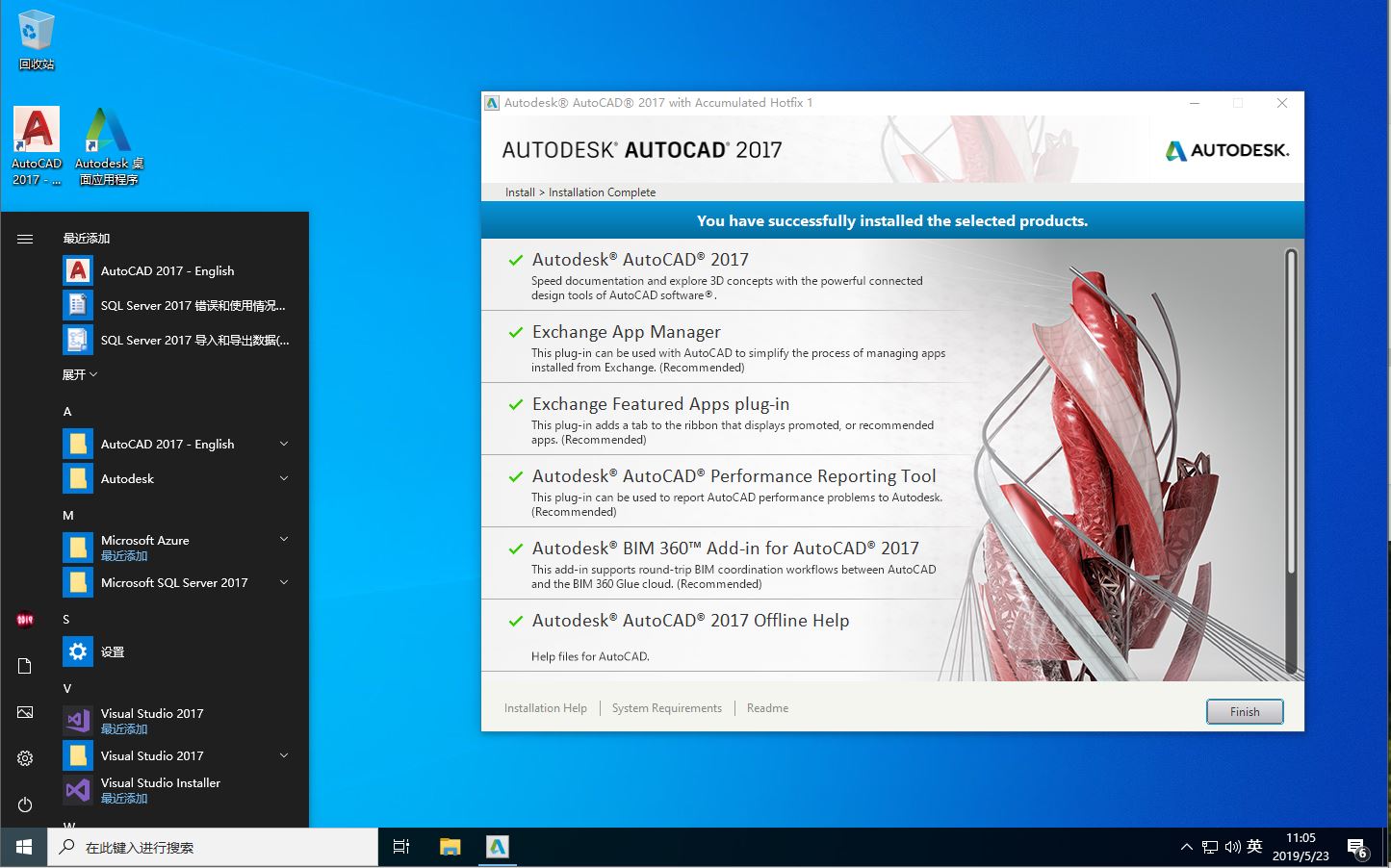
Task: Click the installer title bar Autodesk icon
Action: coord(492,103)
